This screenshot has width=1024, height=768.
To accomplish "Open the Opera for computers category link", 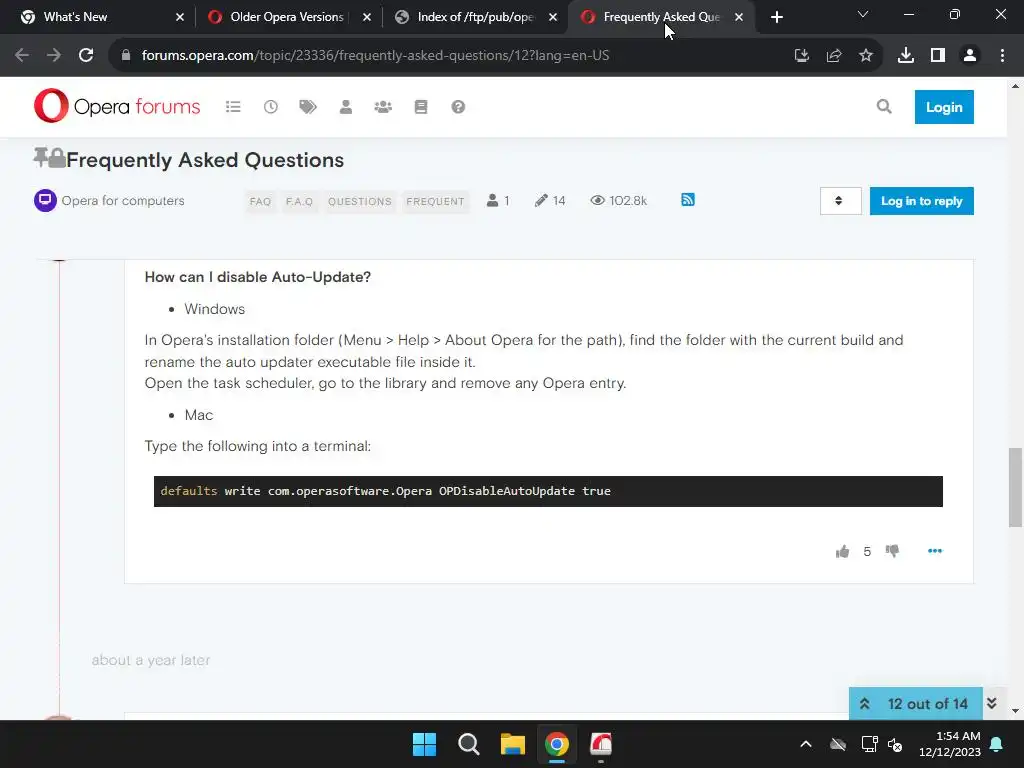I will click(123, 200).
